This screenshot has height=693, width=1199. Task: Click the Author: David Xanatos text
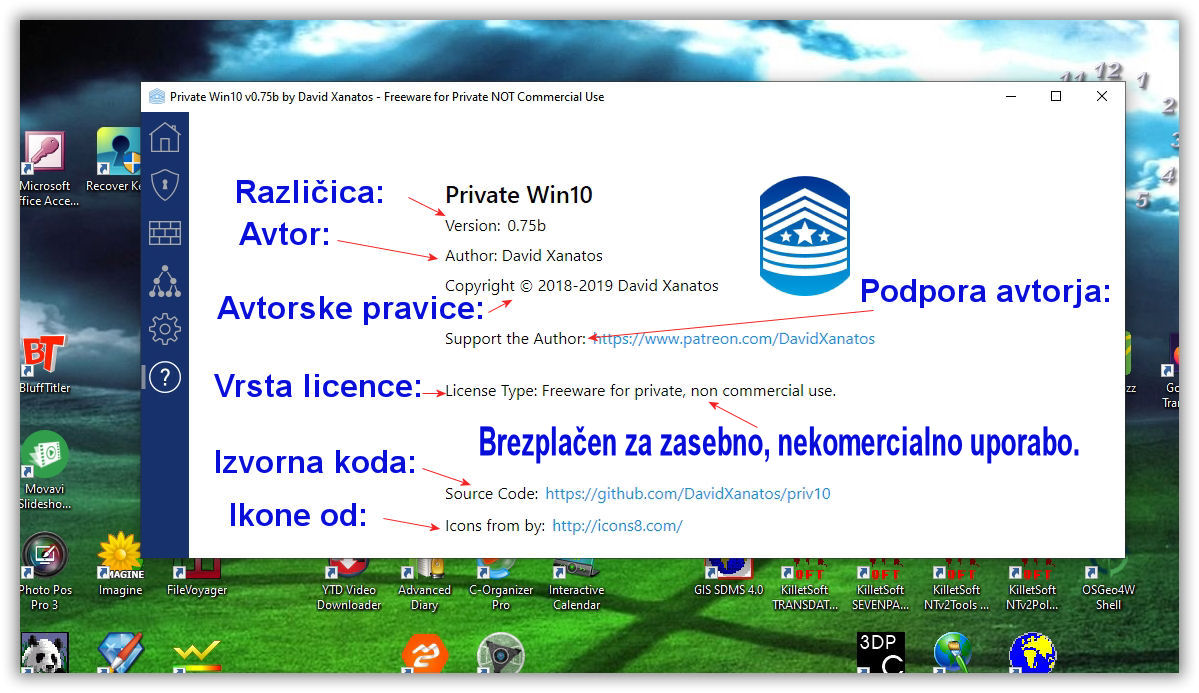(524, 255)
